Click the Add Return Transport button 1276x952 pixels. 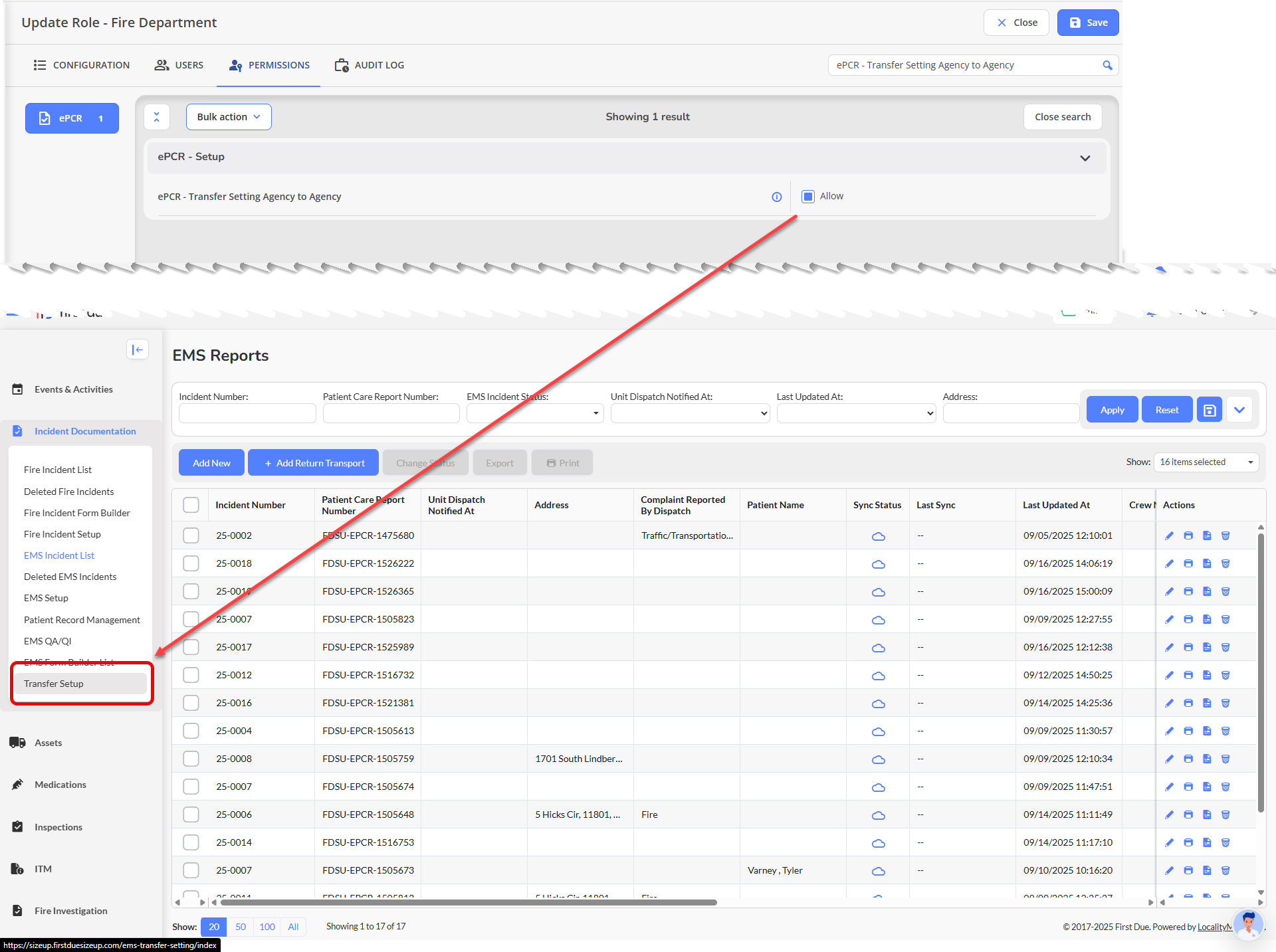(x=313, y=463)
